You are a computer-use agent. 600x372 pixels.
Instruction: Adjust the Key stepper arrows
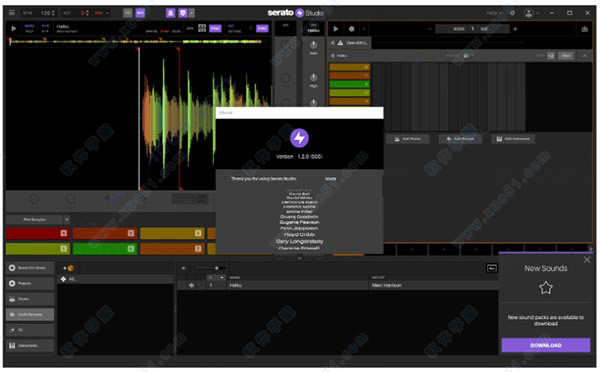[87, 13]
